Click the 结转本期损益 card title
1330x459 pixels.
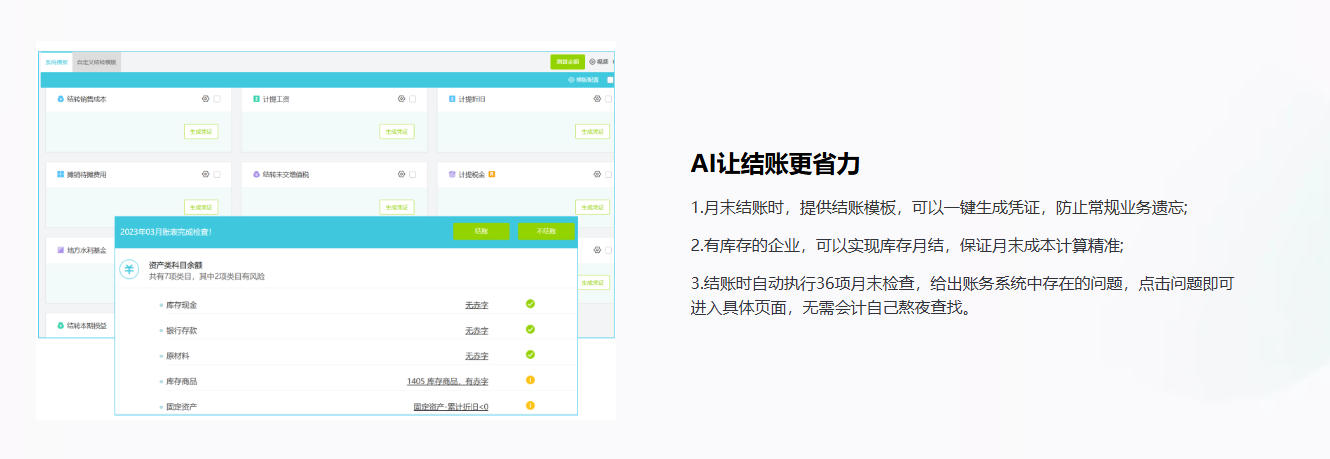tap(86, 326)
